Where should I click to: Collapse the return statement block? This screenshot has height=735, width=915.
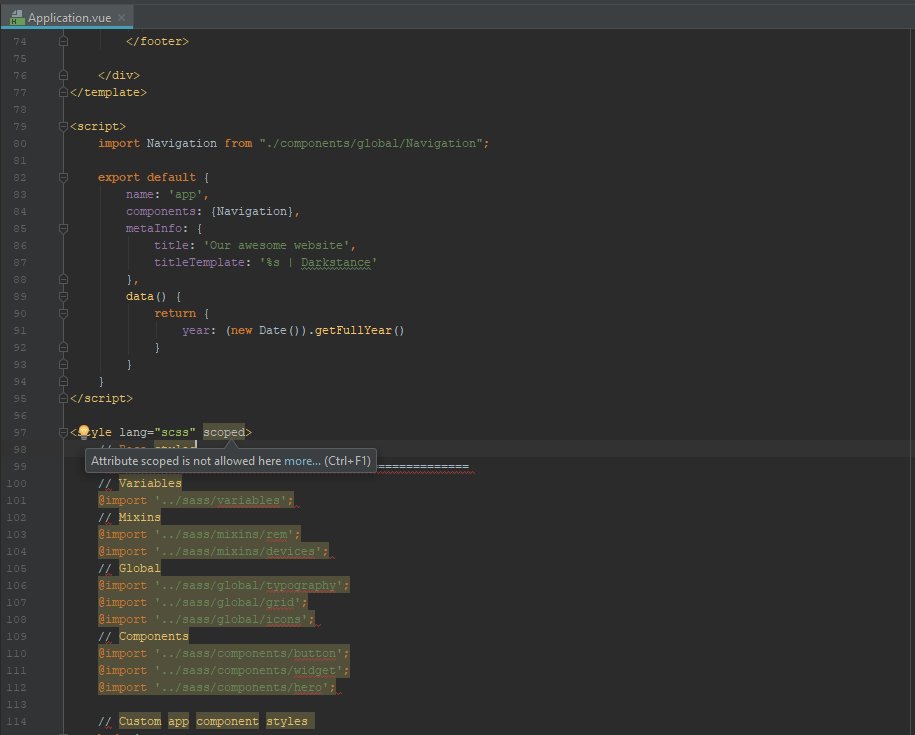click(64, 313)
